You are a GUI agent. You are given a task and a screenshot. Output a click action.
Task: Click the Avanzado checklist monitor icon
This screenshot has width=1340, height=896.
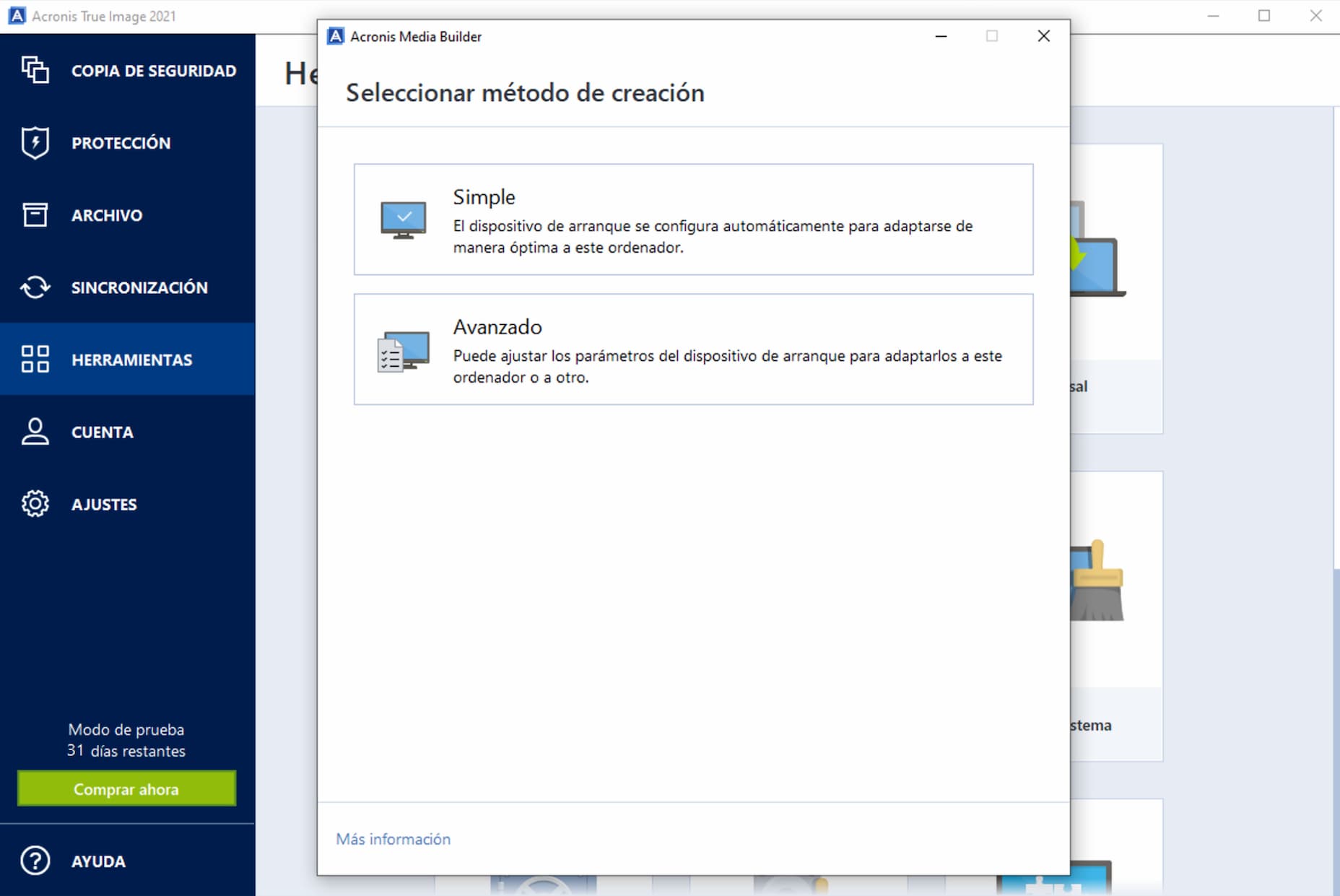[x=403, y=351]
